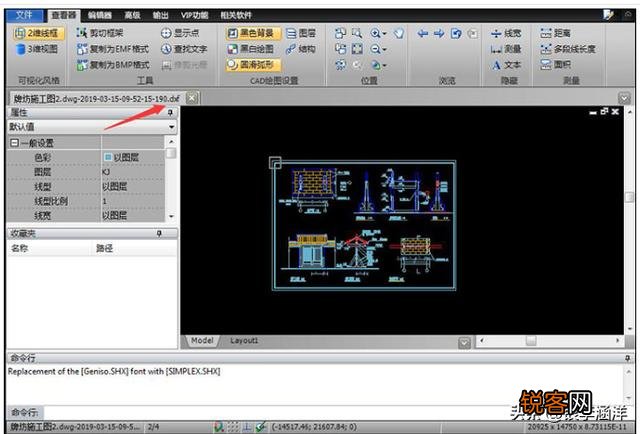
Task: Switch to the 输出 output tab
Action: [x=160, y=15]
